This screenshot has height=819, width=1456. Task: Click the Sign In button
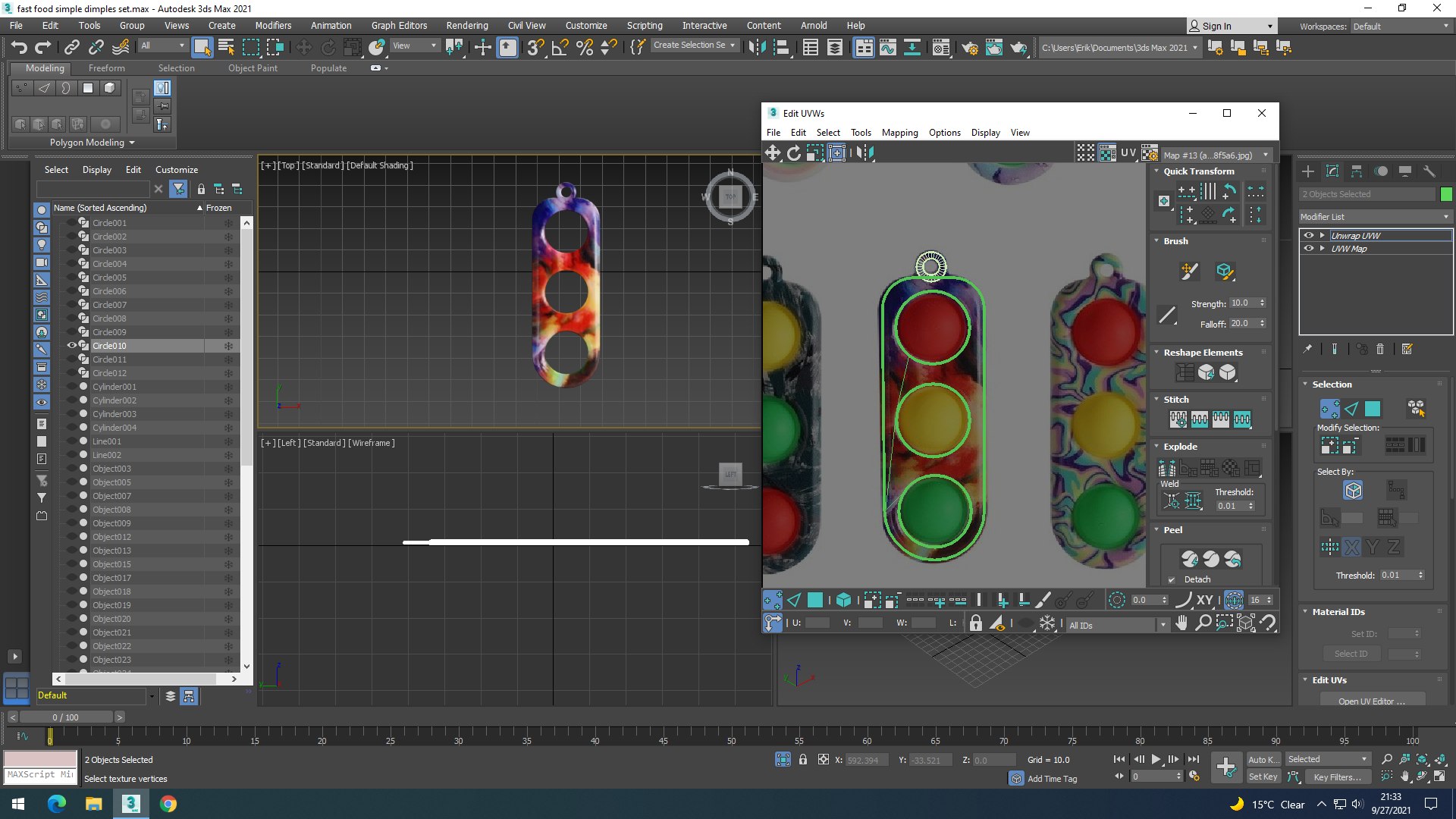point(1231,26)
